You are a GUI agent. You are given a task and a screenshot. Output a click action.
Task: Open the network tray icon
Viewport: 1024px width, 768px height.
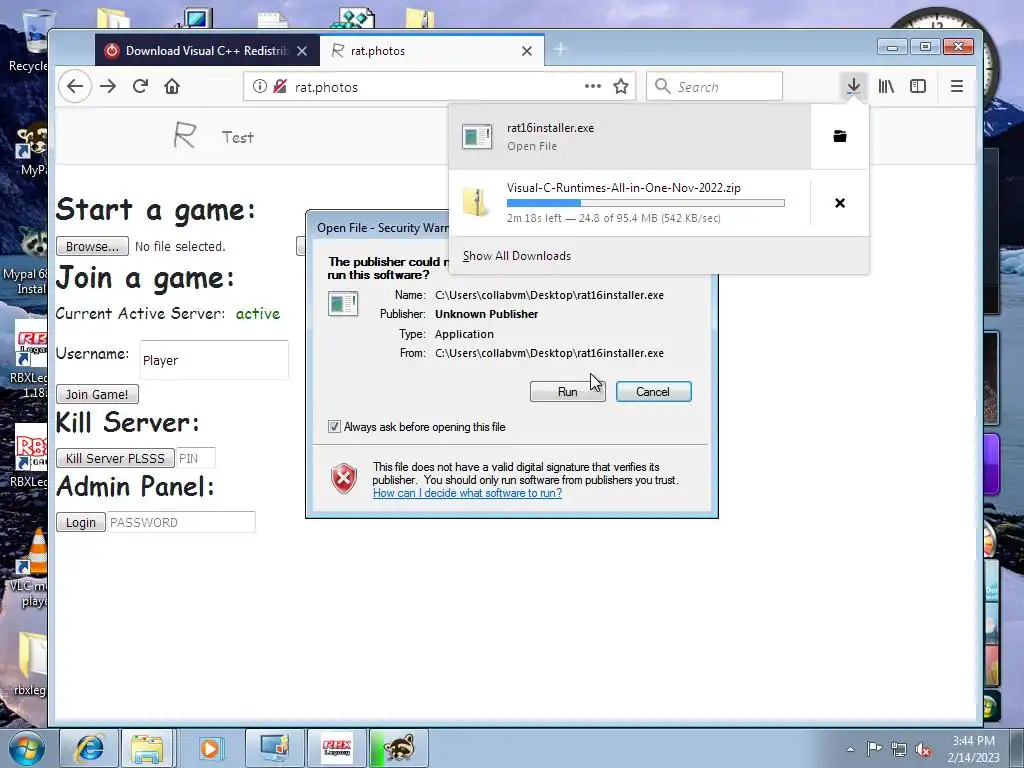899,749
